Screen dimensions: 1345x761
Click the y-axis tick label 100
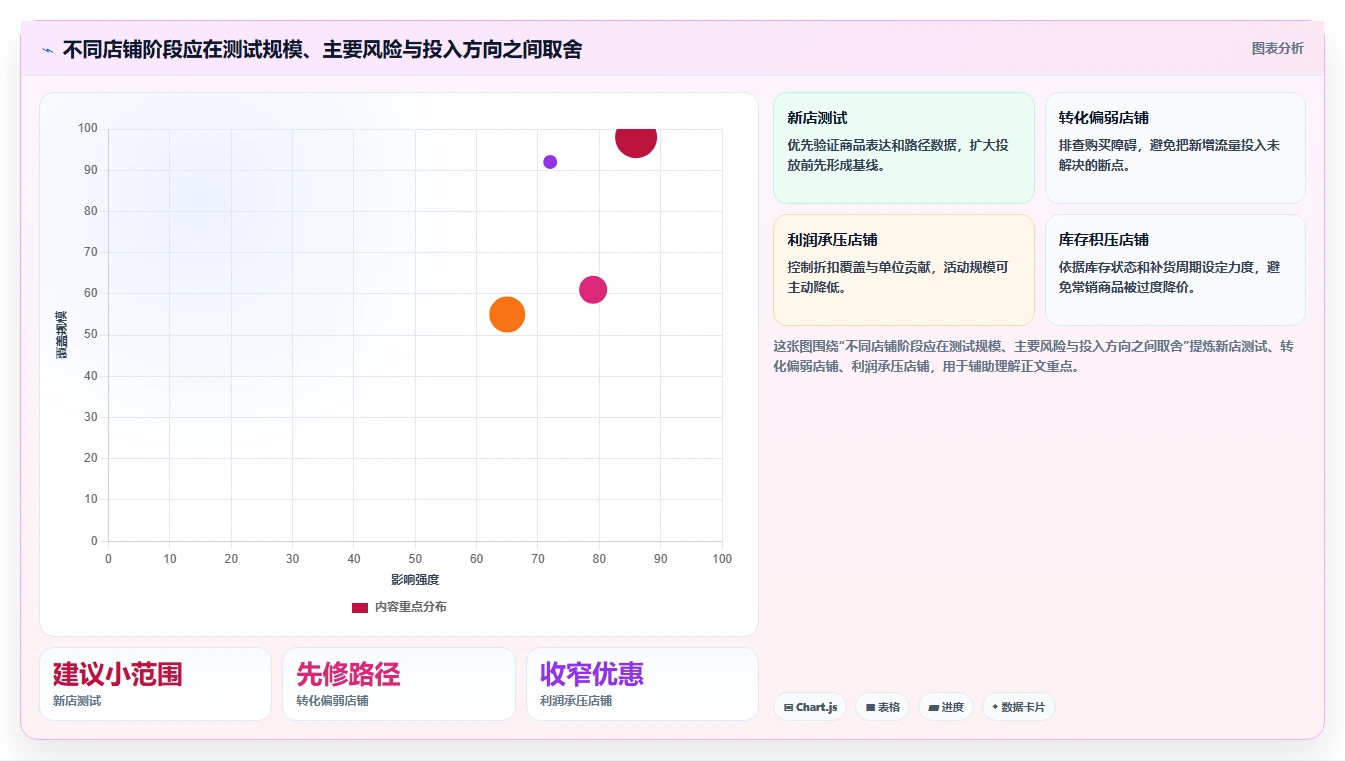click(x=88, y=128)
